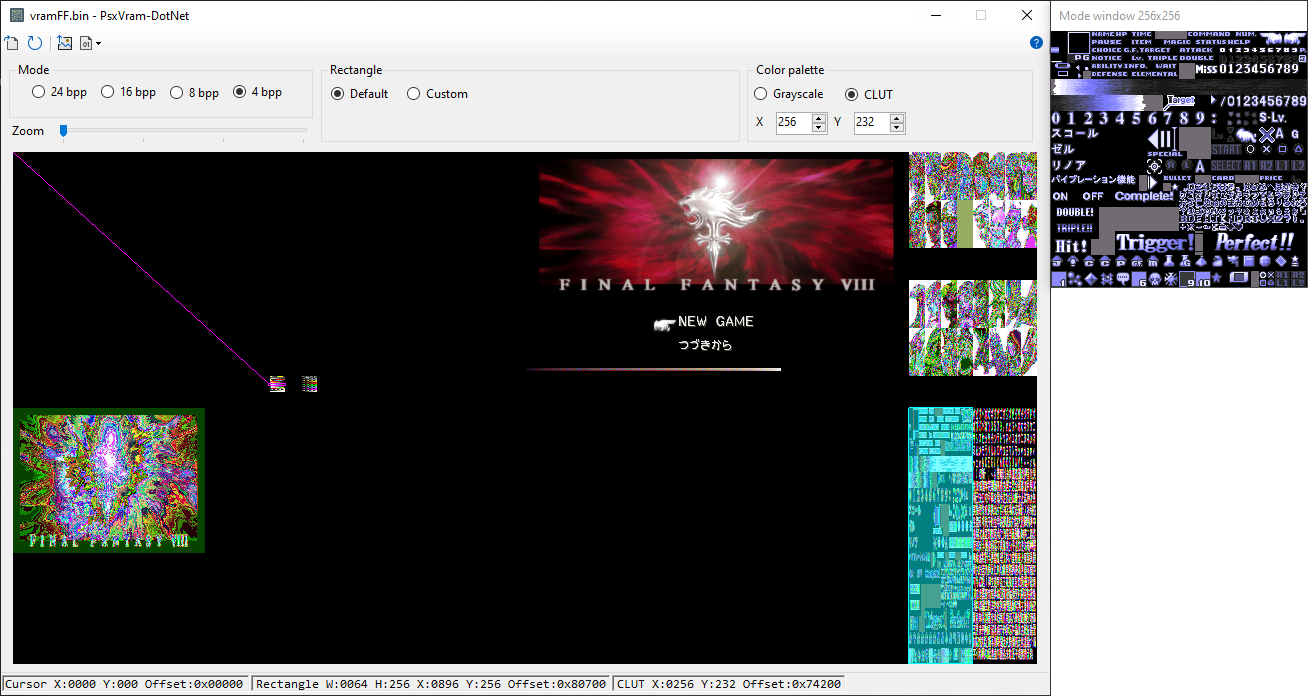Screen dimensions: 1308x696
Task: Select the 4 bpp mode
Action: click(257, 92)
